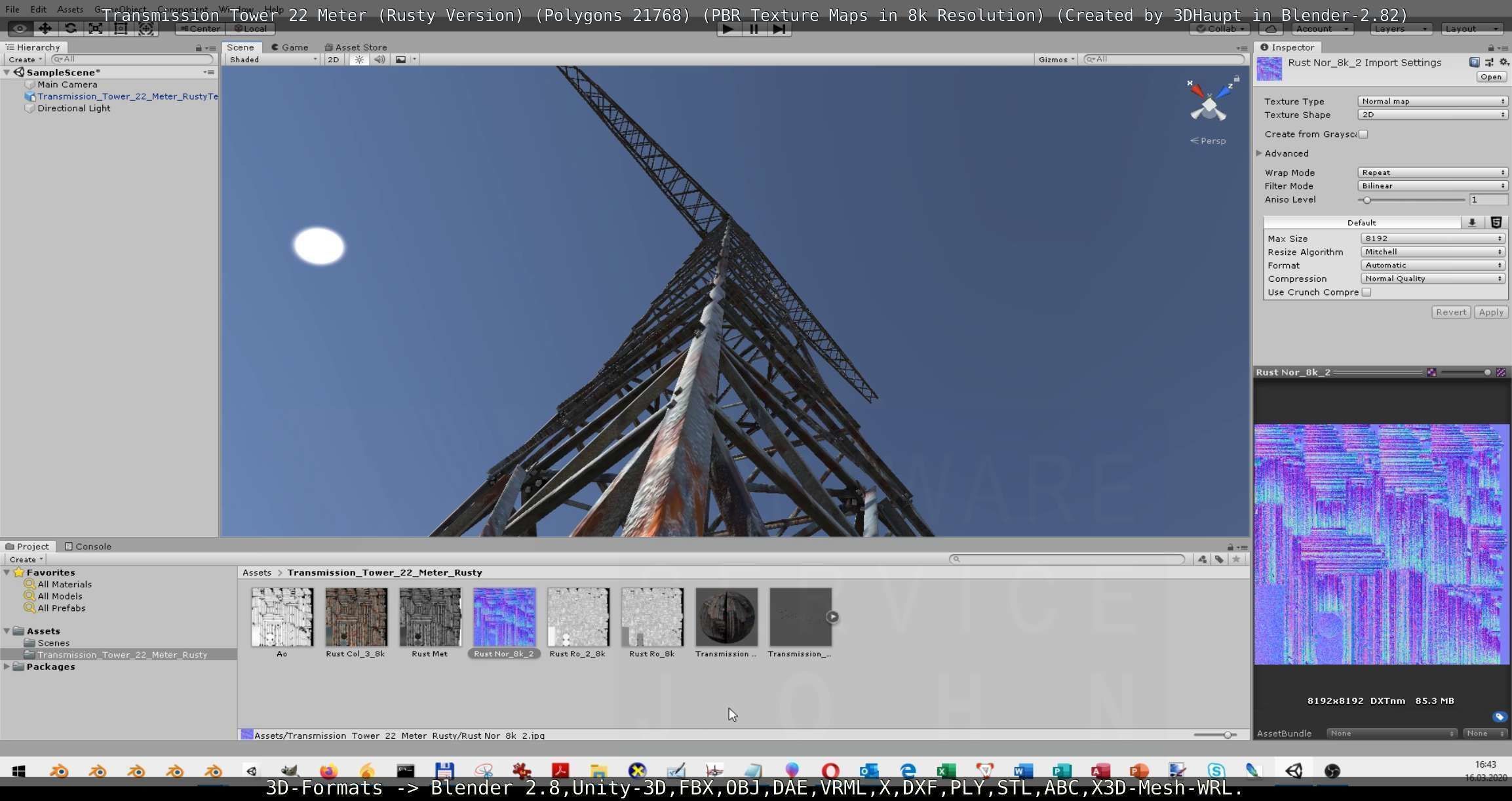Select the combined Transform tool
Screen dimensions: 1512x801
point(146,29)
